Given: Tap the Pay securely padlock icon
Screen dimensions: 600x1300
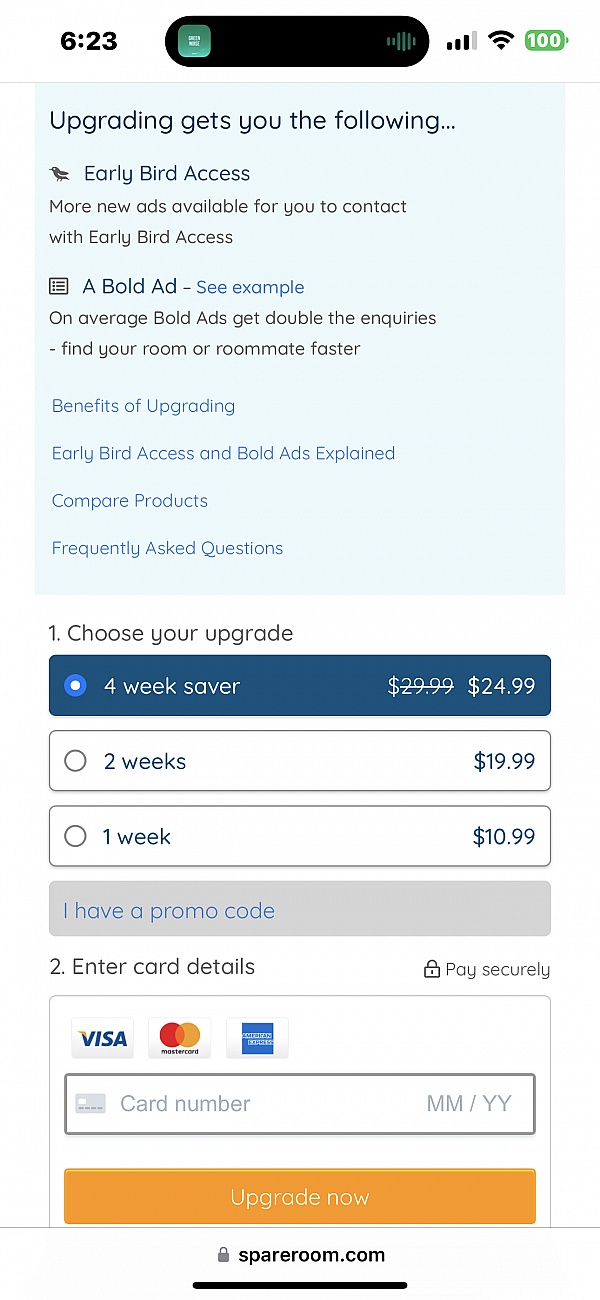Looking at the screenshot, I should [432, 969].
